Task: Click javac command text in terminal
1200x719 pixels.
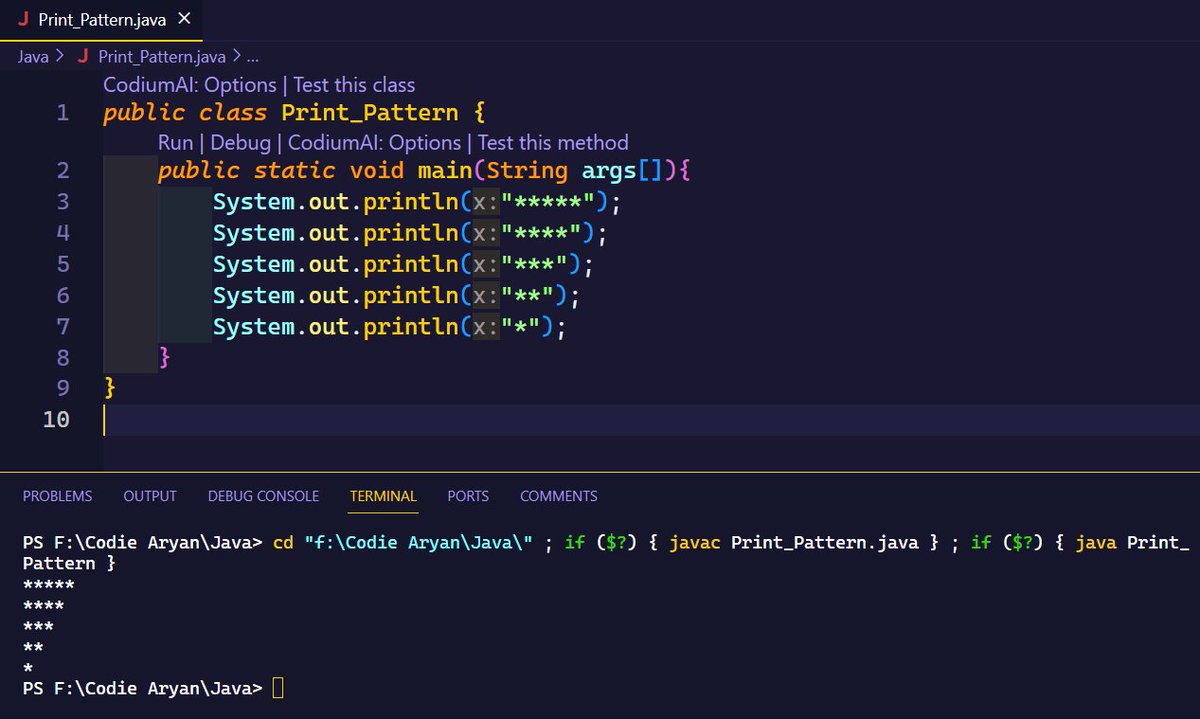Action: [x=695, y=543]
